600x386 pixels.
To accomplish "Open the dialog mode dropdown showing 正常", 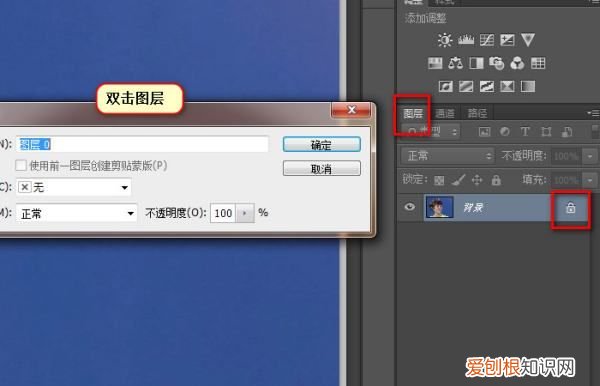I will 76,213.
